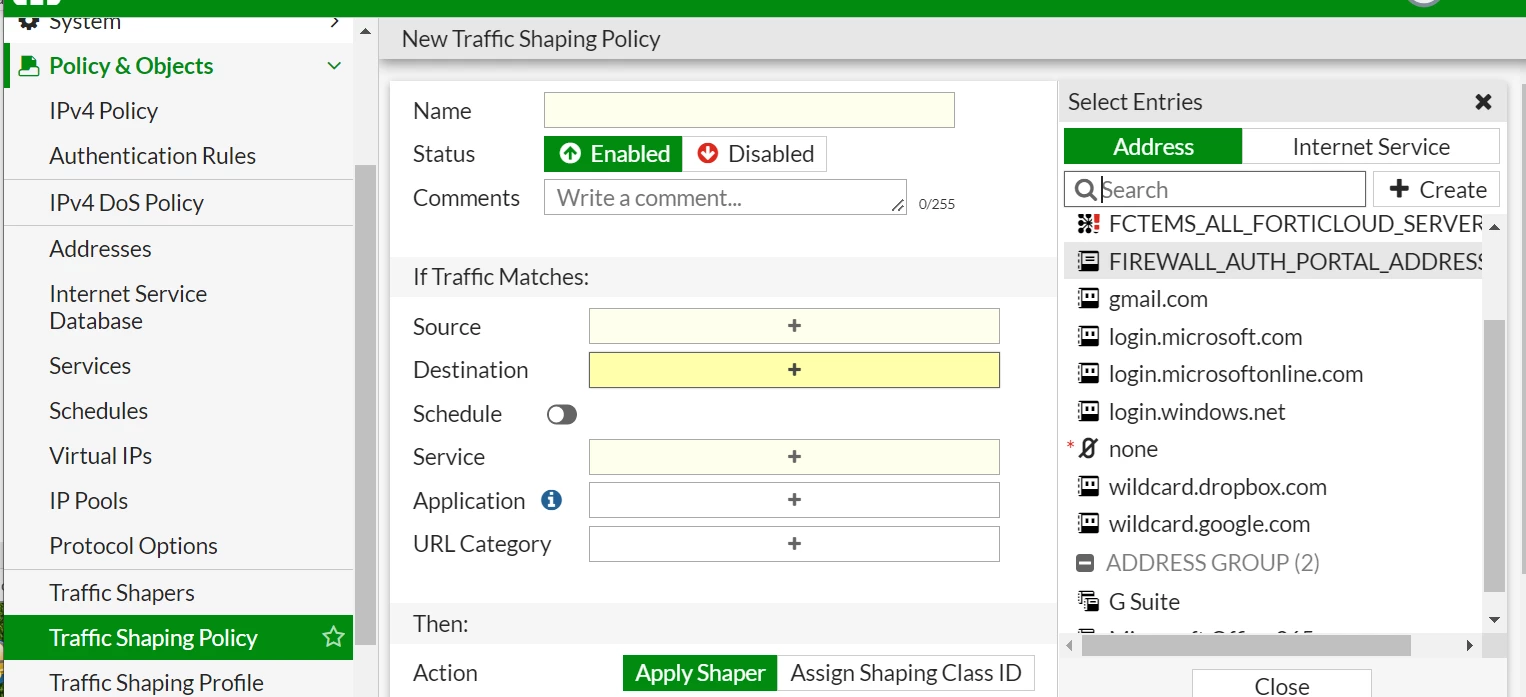Open IPv4 Policy page
The height and width of the screenshot is (697, 1526).
pos(104,111)
